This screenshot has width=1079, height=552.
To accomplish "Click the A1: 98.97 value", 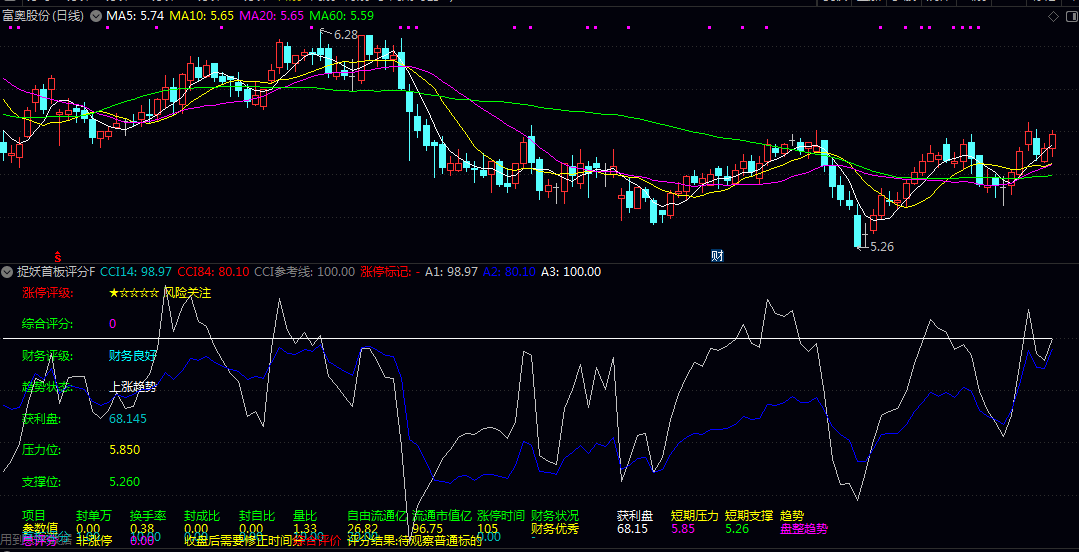I will [x=451, y=272].
